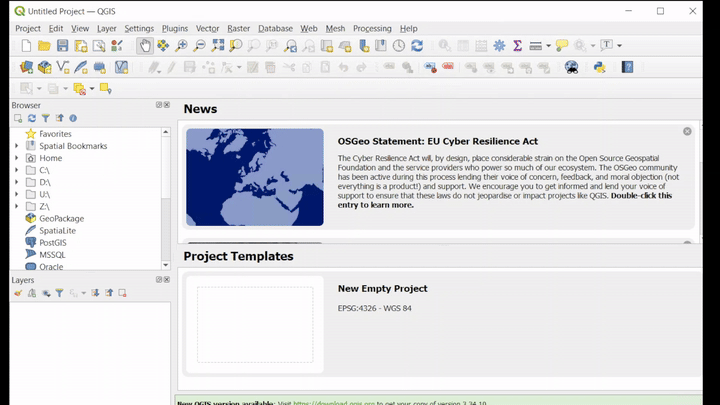Expand the Home tree node

click(17, 158)
